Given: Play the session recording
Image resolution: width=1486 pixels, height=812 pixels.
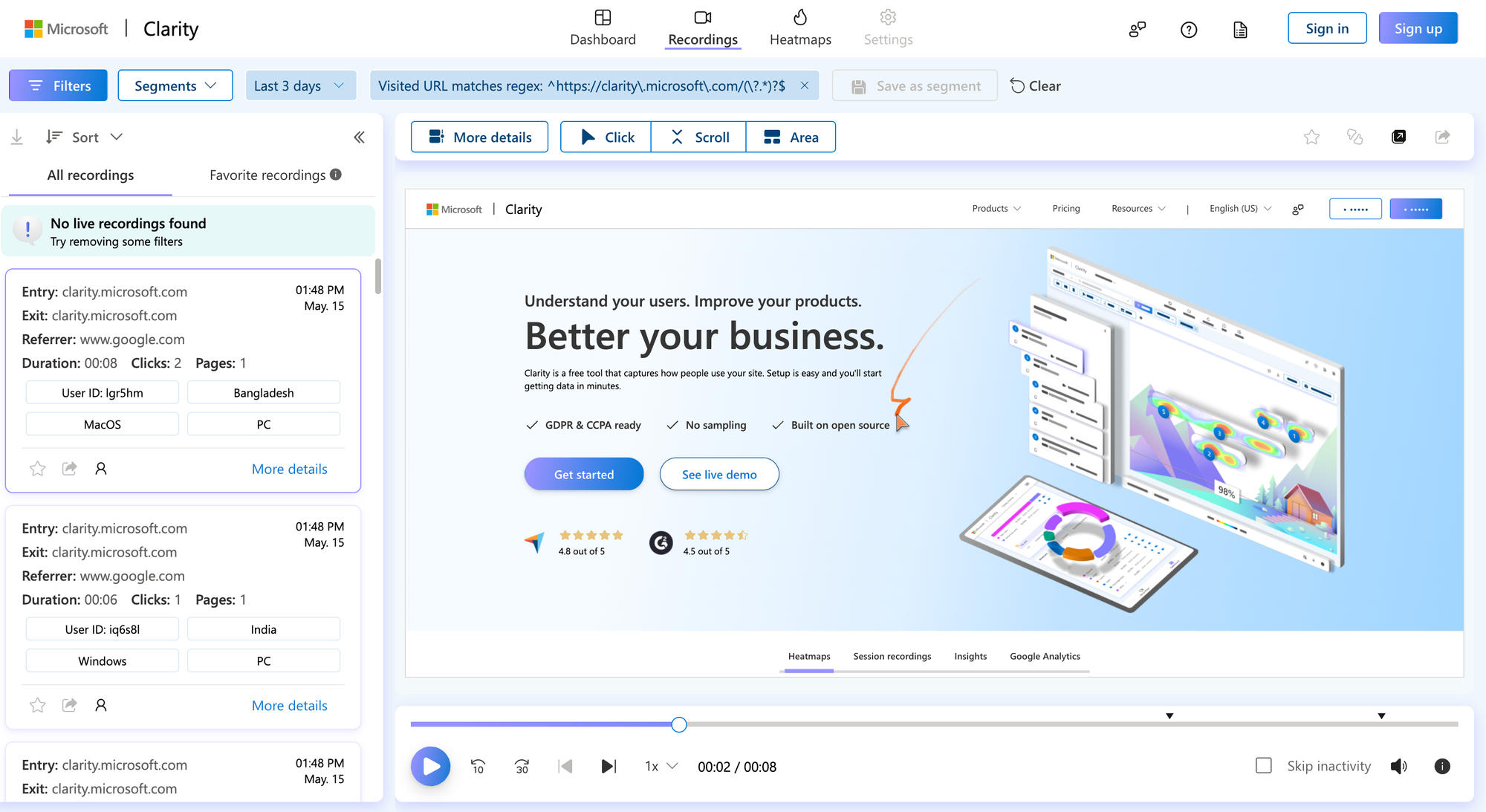Looking at the screenshot, I should pos(431,766).
